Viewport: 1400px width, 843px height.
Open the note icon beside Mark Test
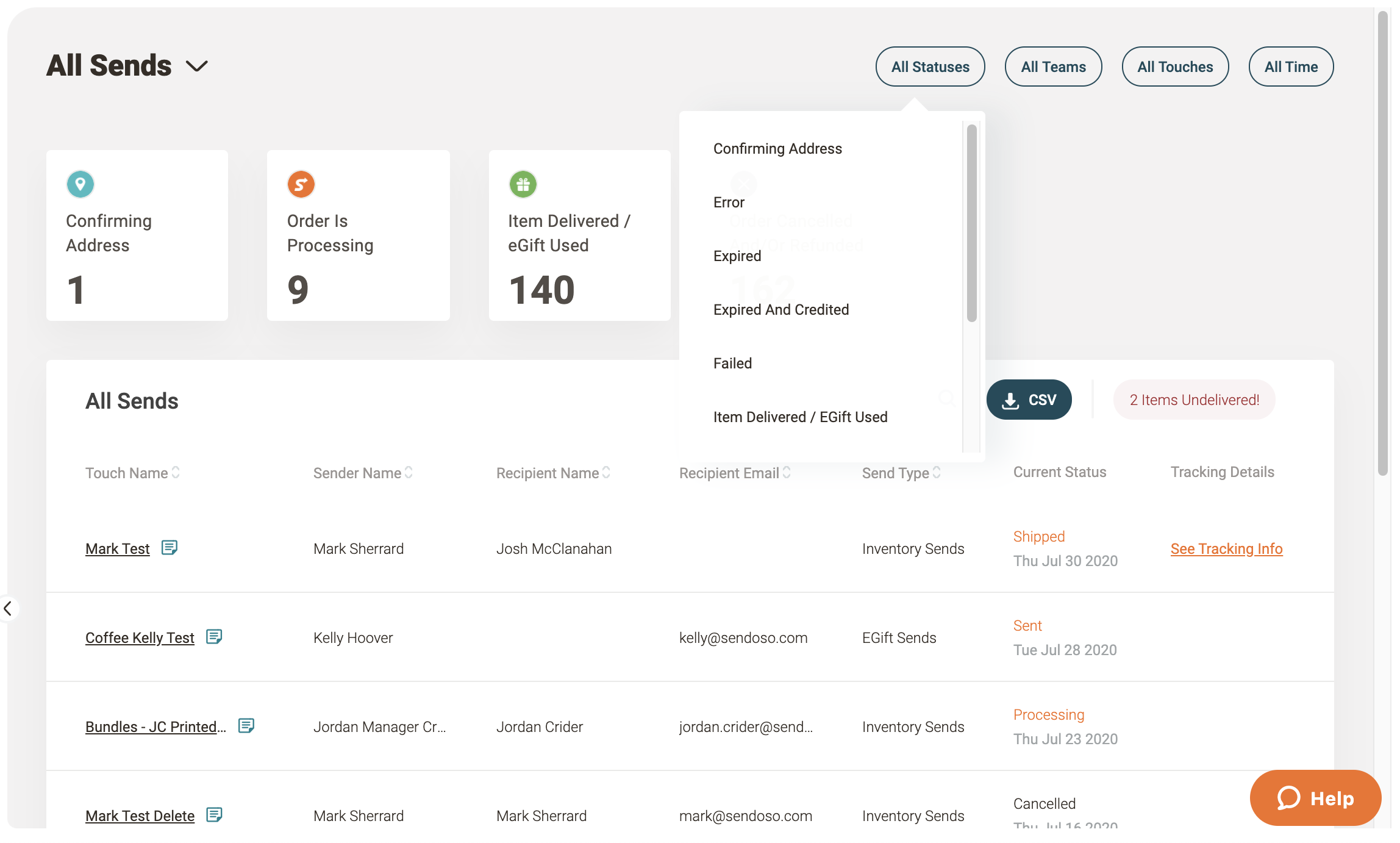coord(170,548)
